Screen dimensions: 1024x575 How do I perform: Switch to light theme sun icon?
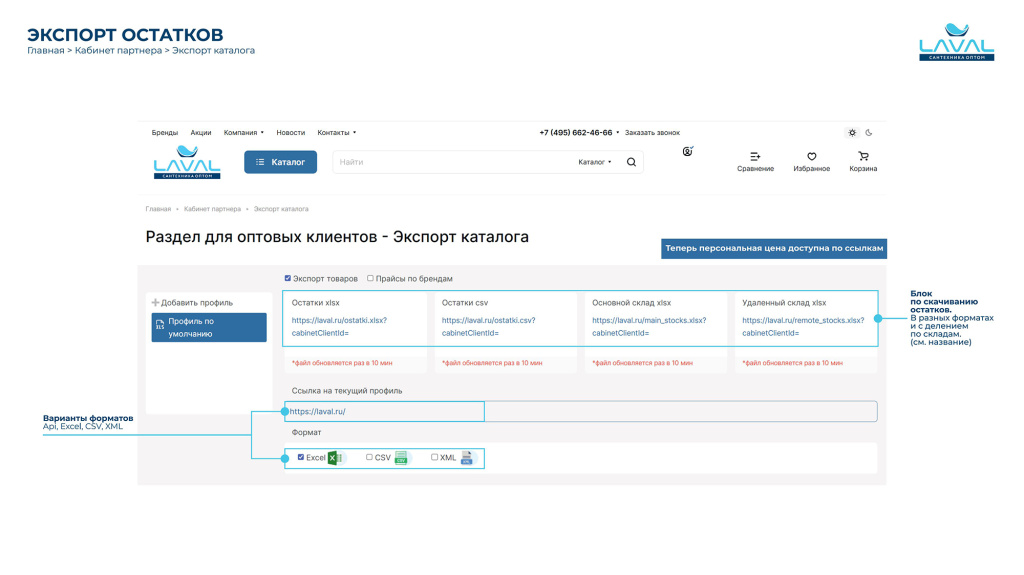click(x=852, y=132)
